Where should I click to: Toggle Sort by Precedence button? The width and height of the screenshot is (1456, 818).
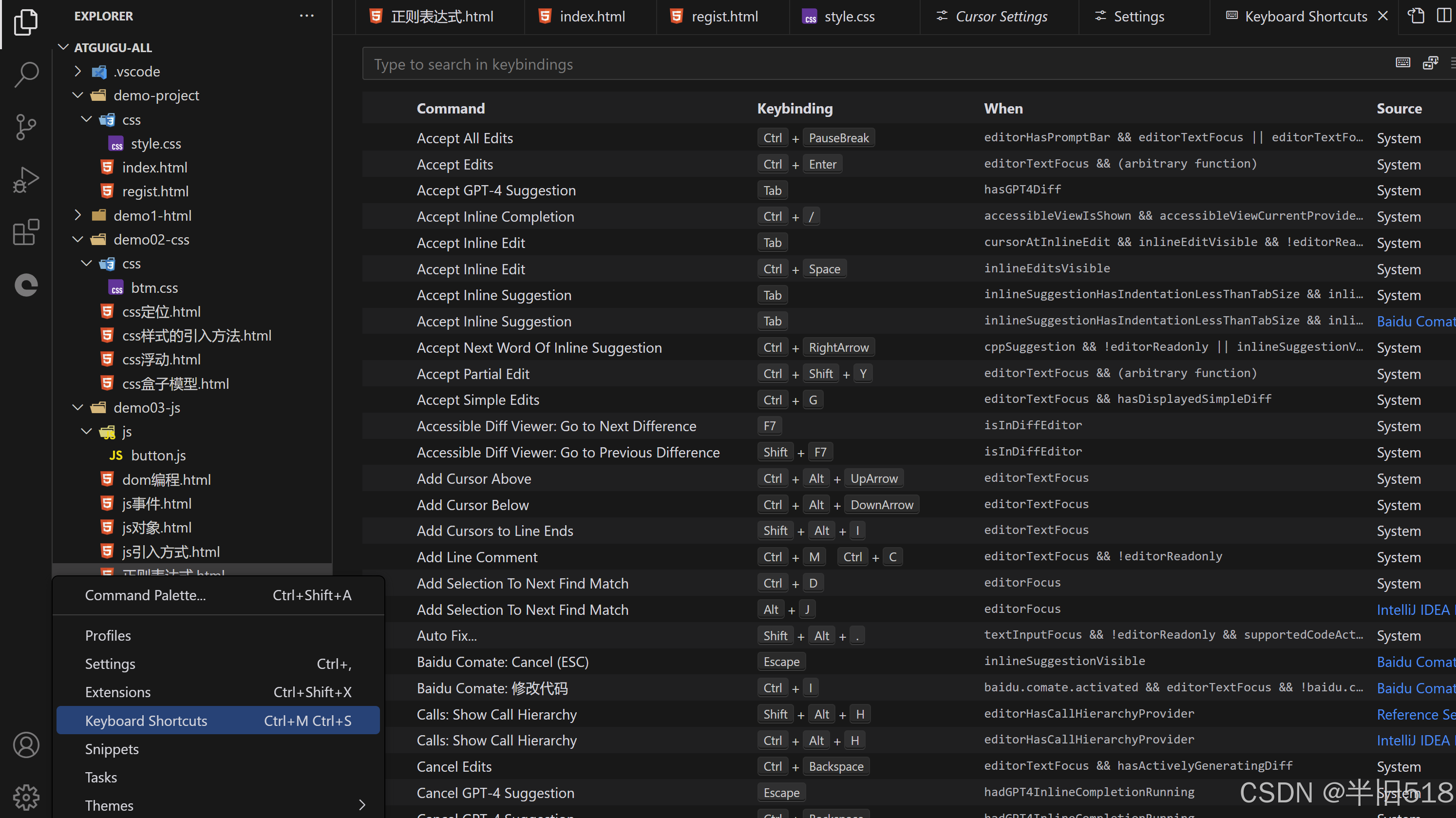(1430, 63)
